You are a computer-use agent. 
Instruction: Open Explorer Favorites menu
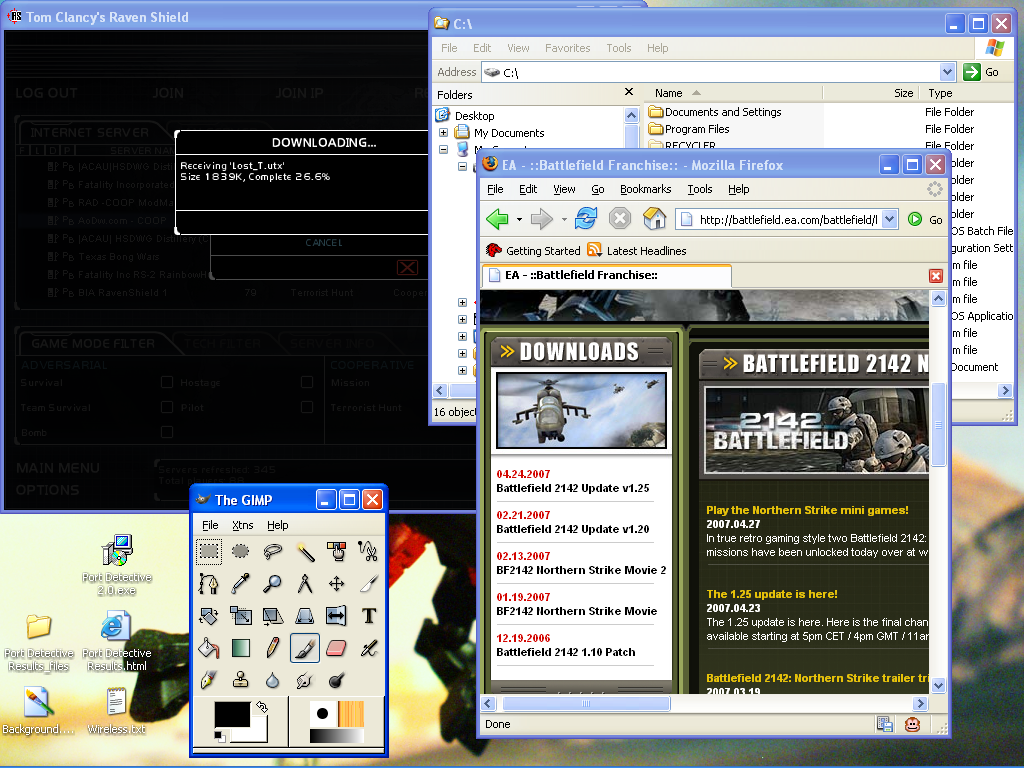point(568,48)
